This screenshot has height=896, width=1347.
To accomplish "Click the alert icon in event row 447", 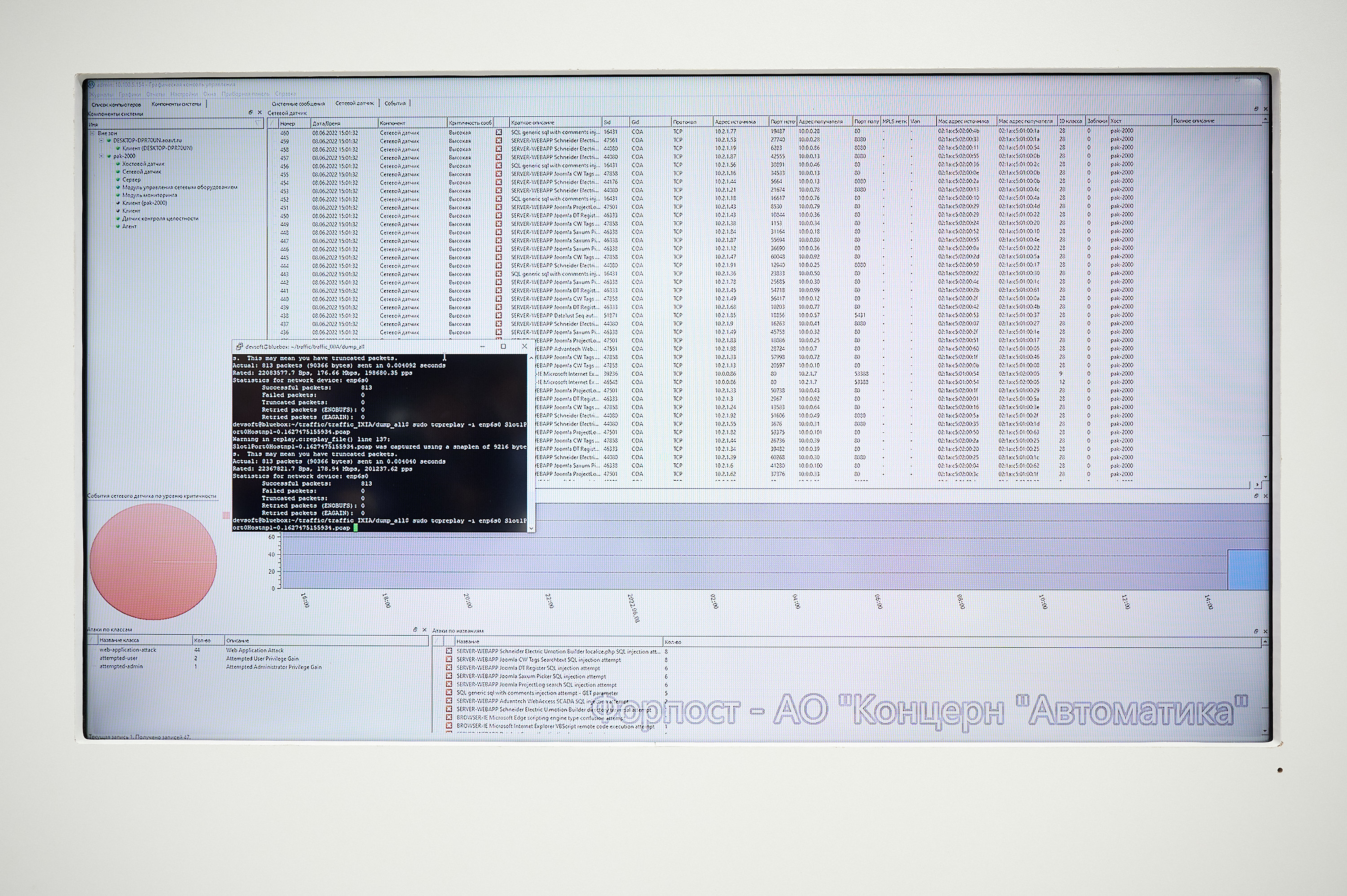I will (499, 241).
